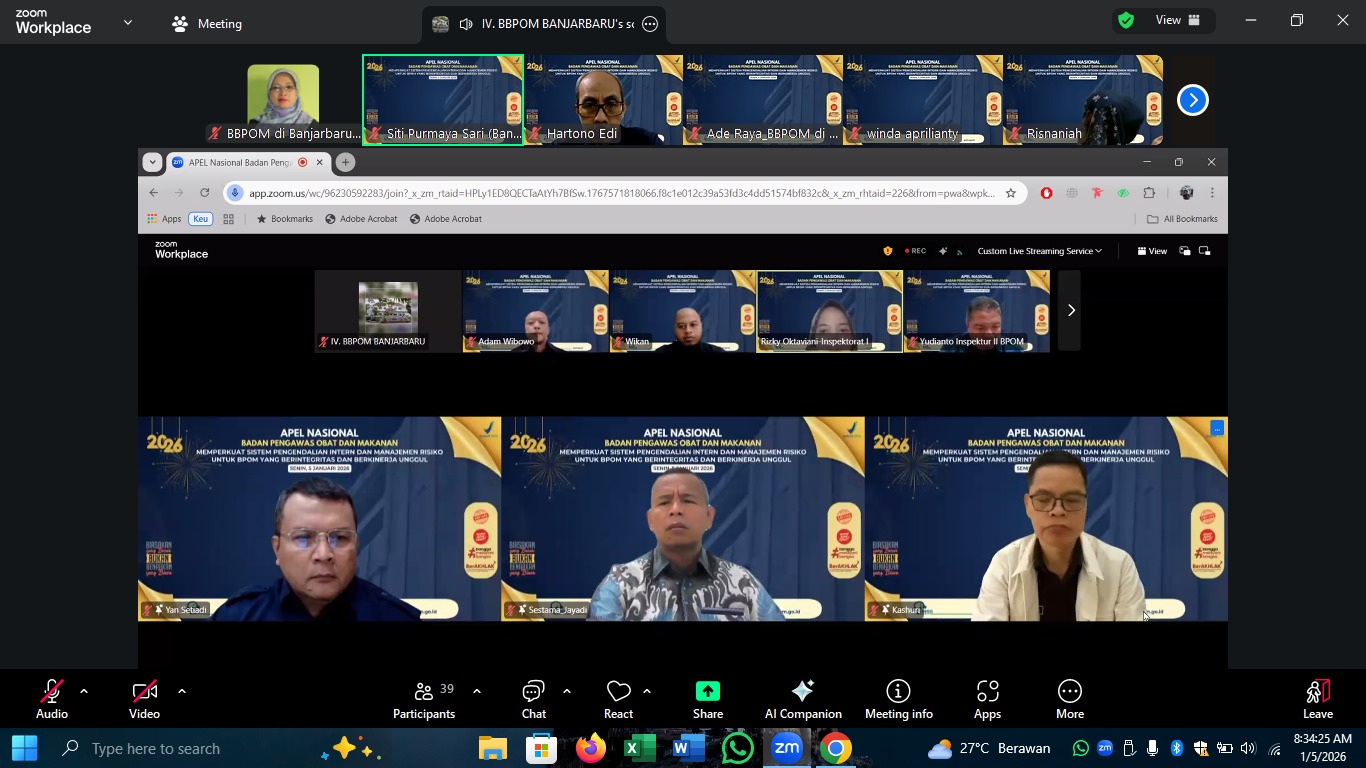This screenshot has width=1366, height=768.
Task: Open the Apps panel
Action: click(x=987, y=699)
